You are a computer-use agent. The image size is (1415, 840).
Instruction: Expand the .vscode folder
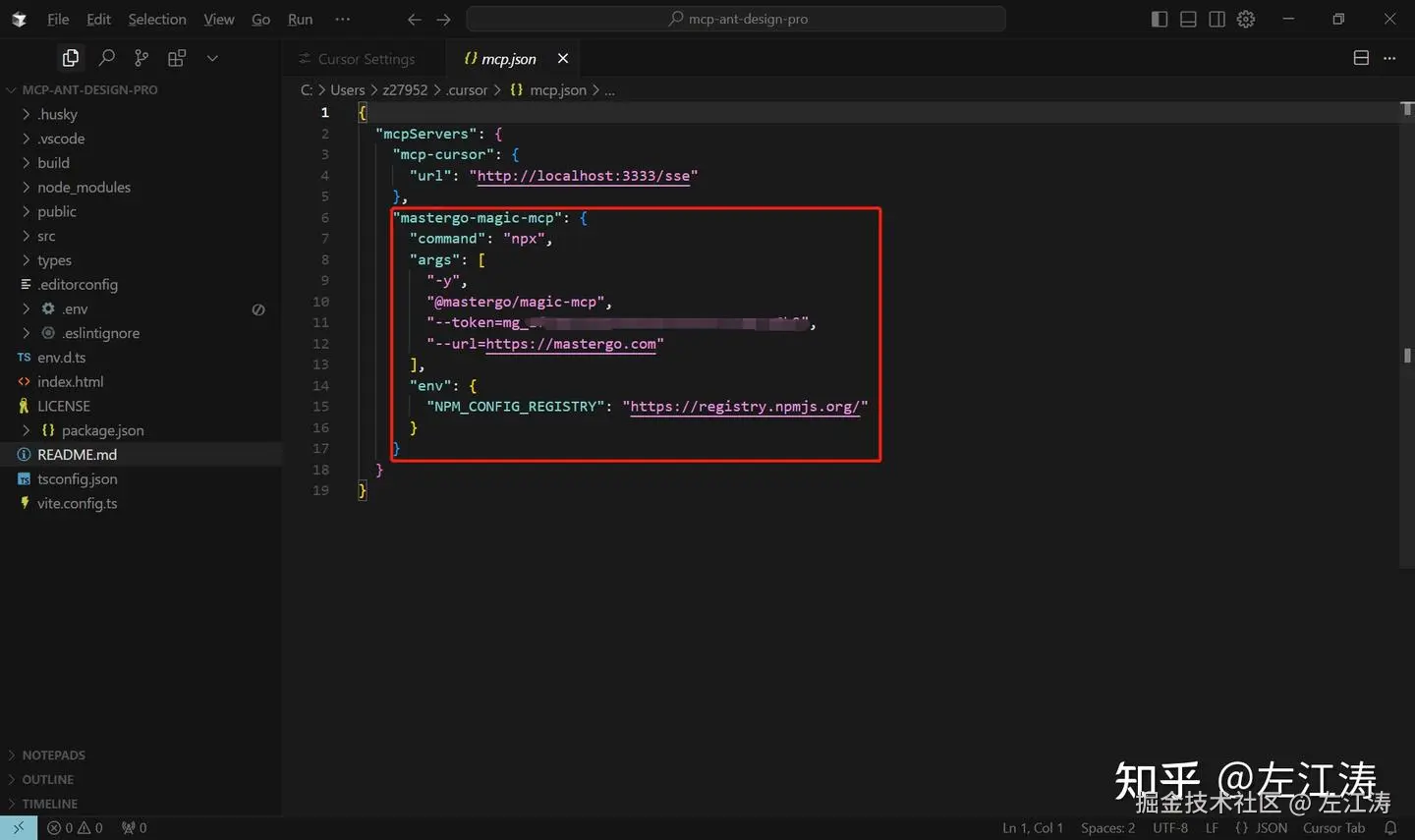[x=141, y=139]
